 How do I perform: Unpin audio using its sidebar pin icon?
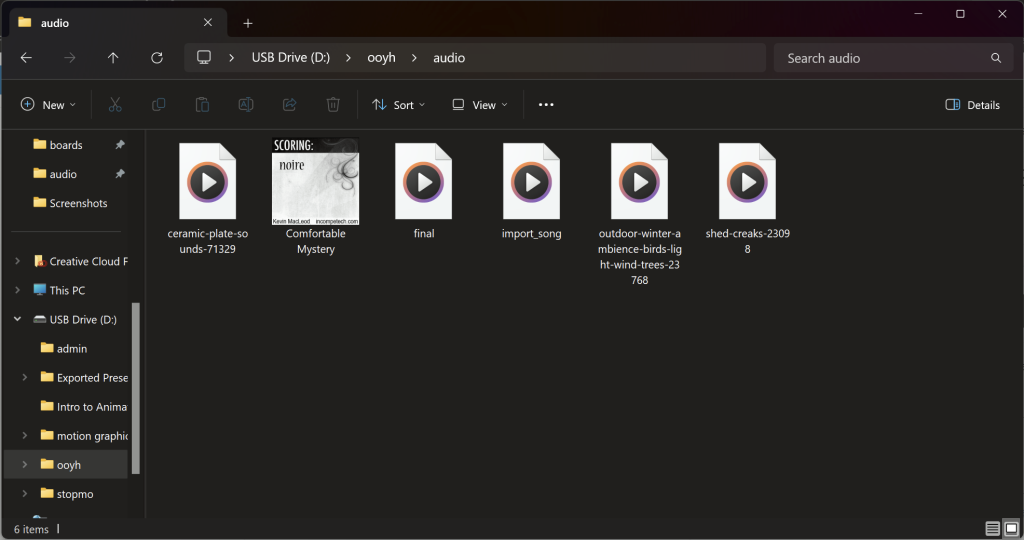[120, 174]
